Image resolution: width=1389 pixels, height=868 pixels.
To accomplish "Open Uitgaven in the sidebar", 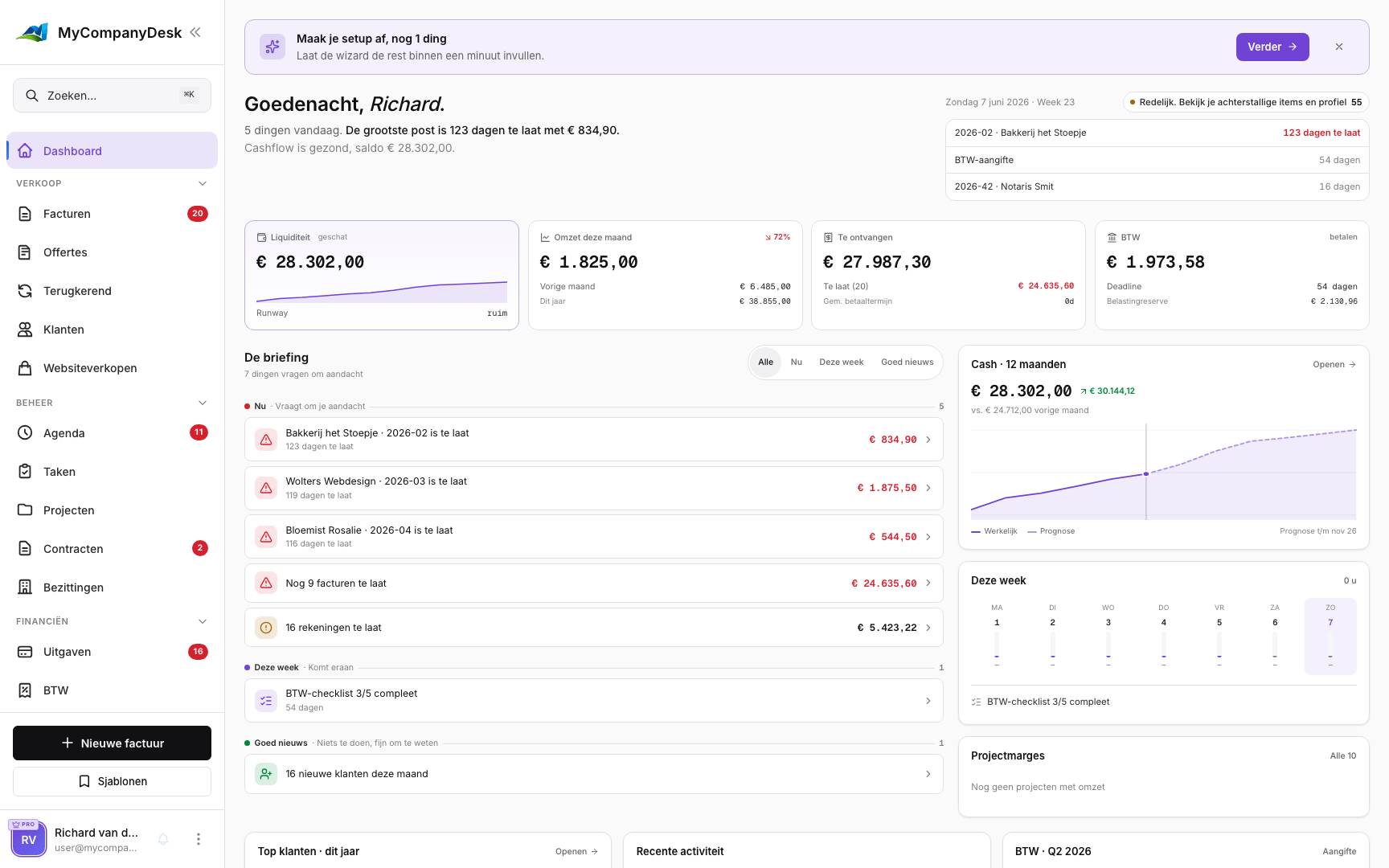I will [112, 652].
